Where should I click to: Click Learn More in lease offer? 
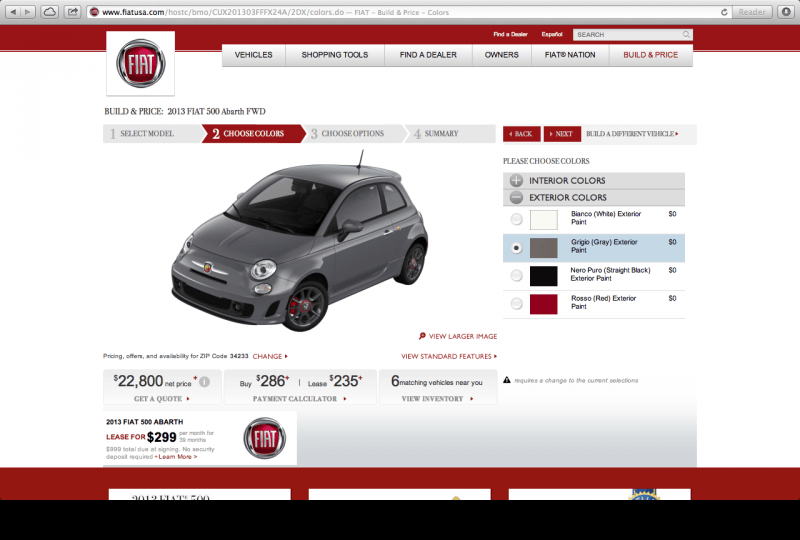point(177,457)
